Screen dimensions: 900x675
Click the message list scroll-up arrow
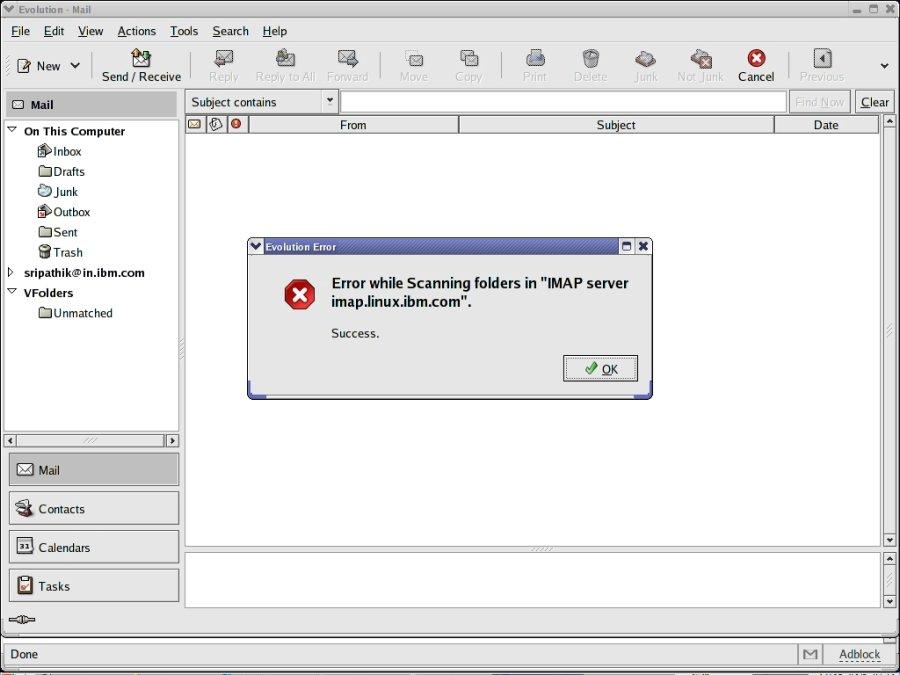[x=889, y=121]
